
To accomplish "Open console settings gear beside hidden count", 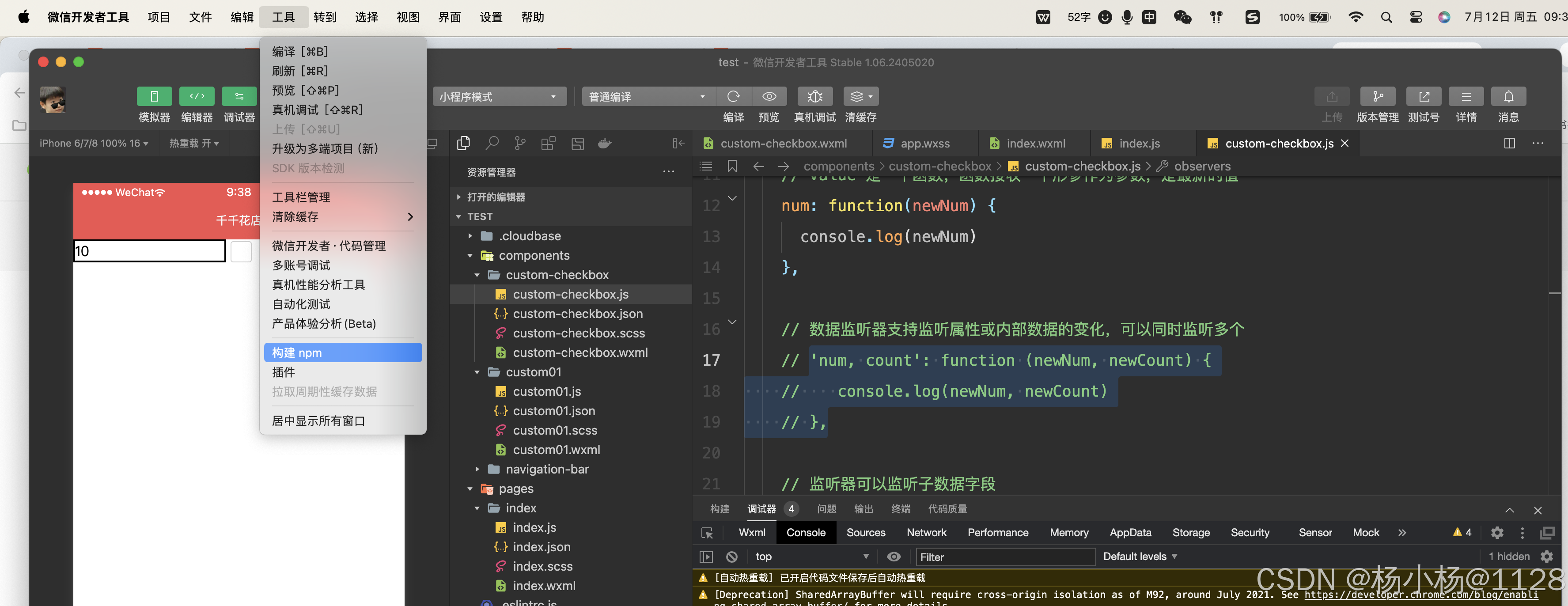I will pos(1547,557).
